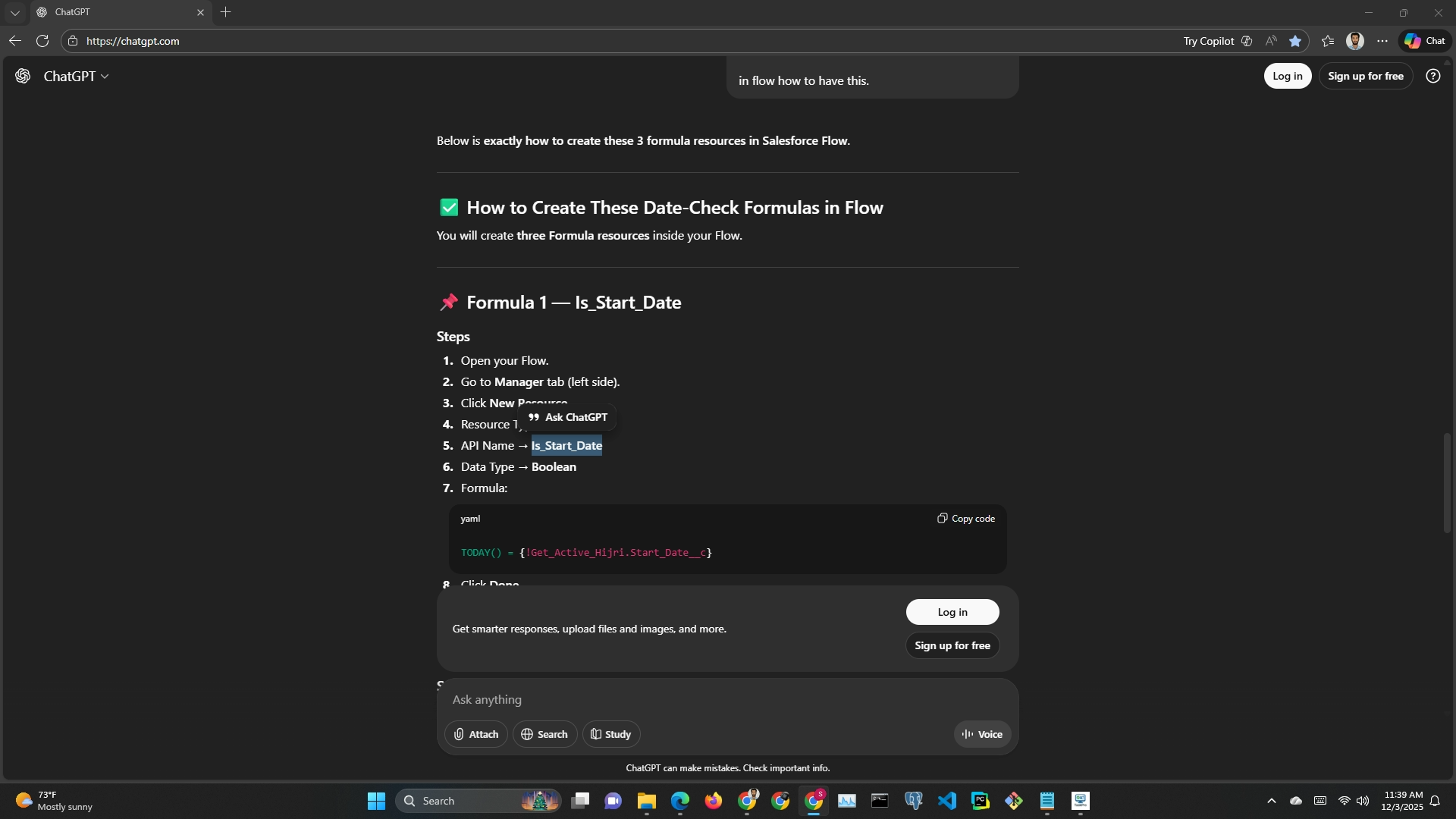
Task: Toggle Study mode in the composer
Action: 610,734
